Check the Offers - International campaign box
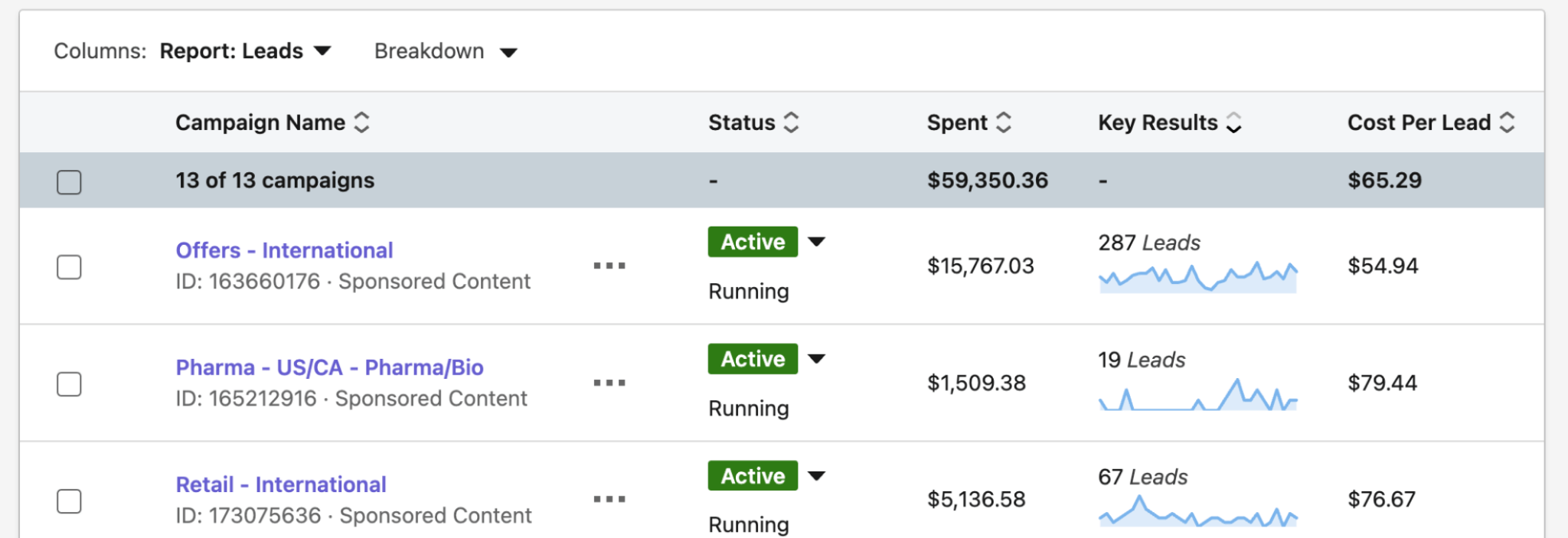 (69, 267)
